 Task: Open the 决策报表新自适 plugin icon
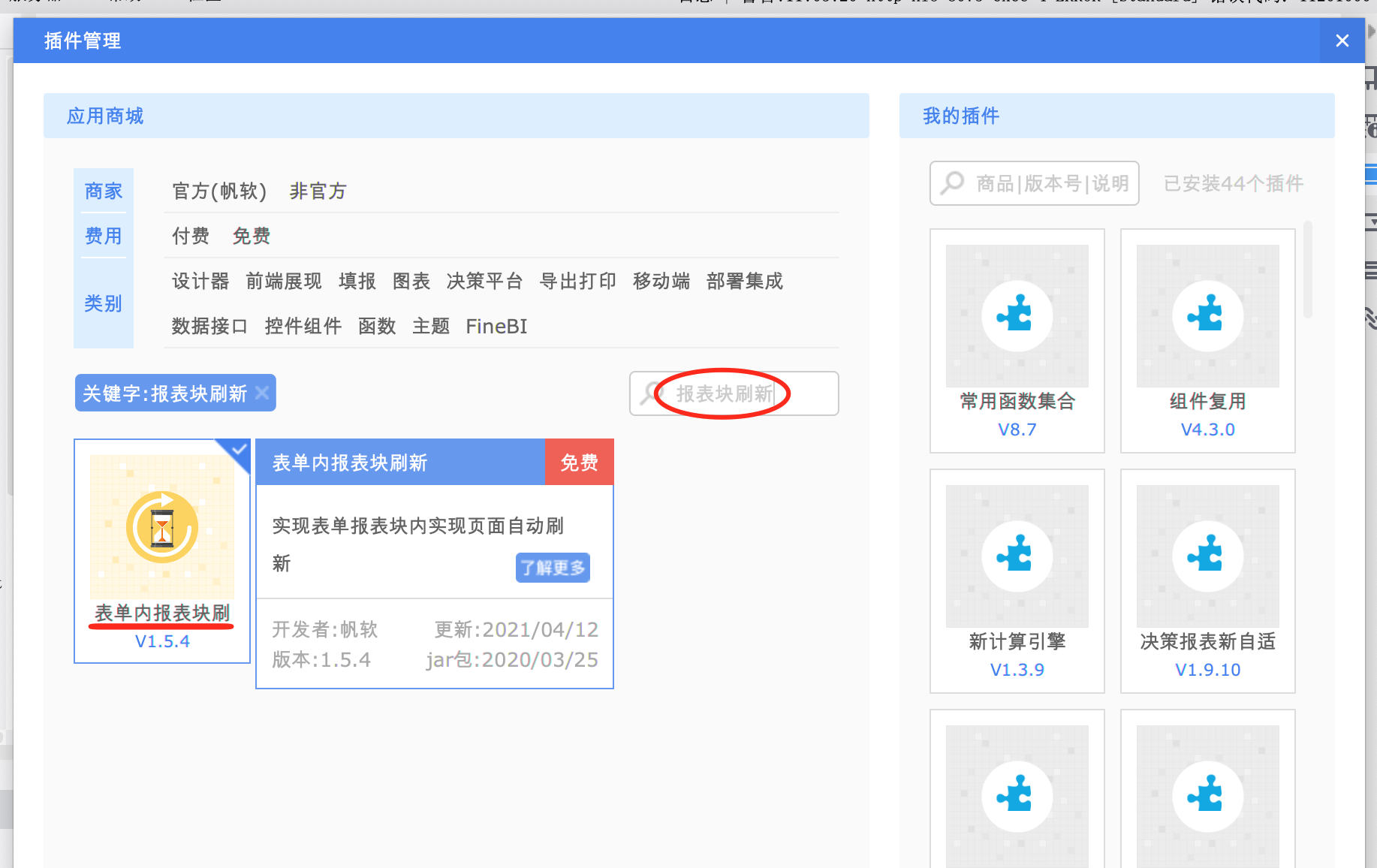1208,556
